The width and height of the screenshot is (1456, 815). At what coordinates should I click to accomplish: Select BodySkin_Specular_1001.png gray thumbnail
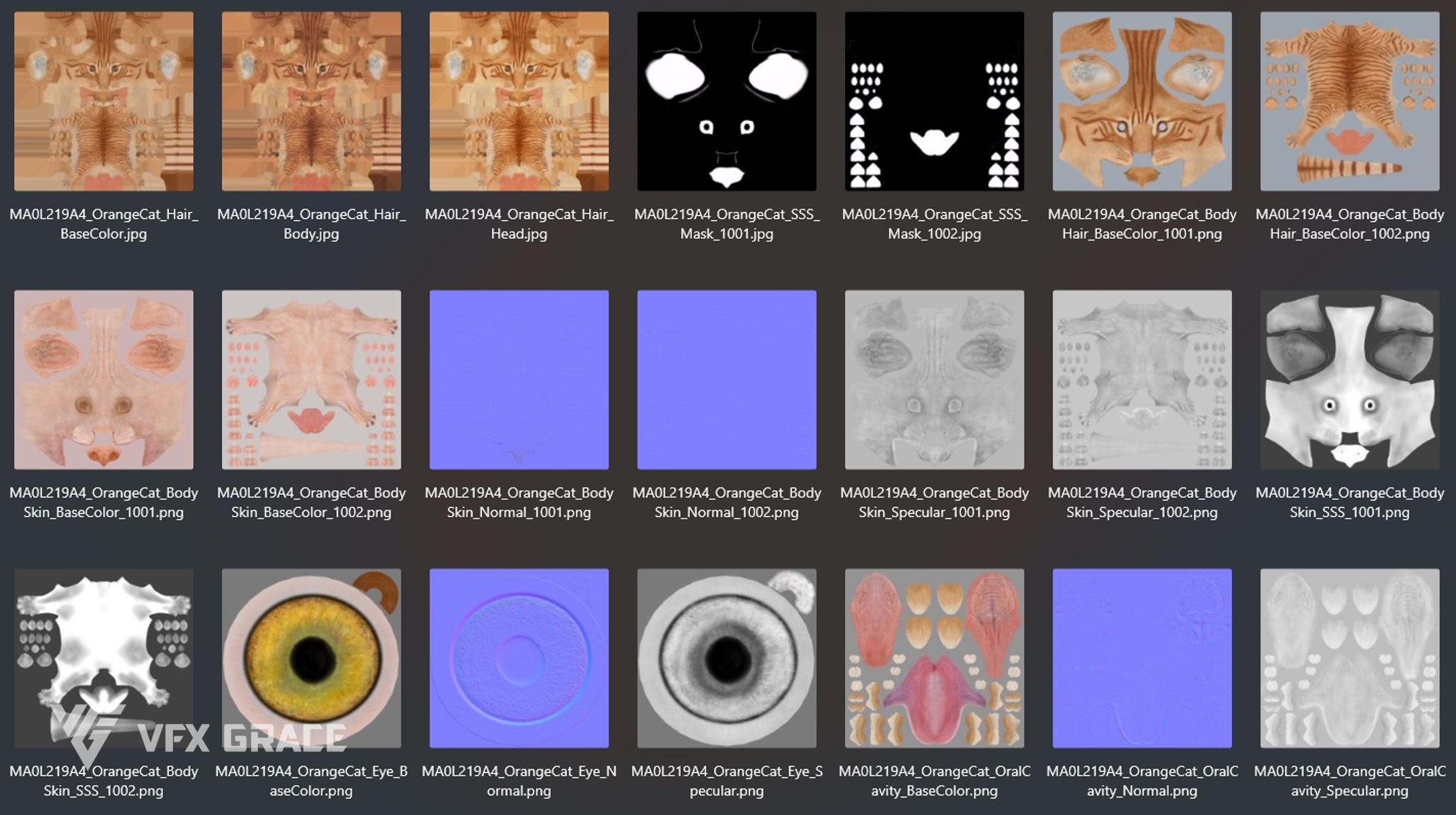coord(935,380)
